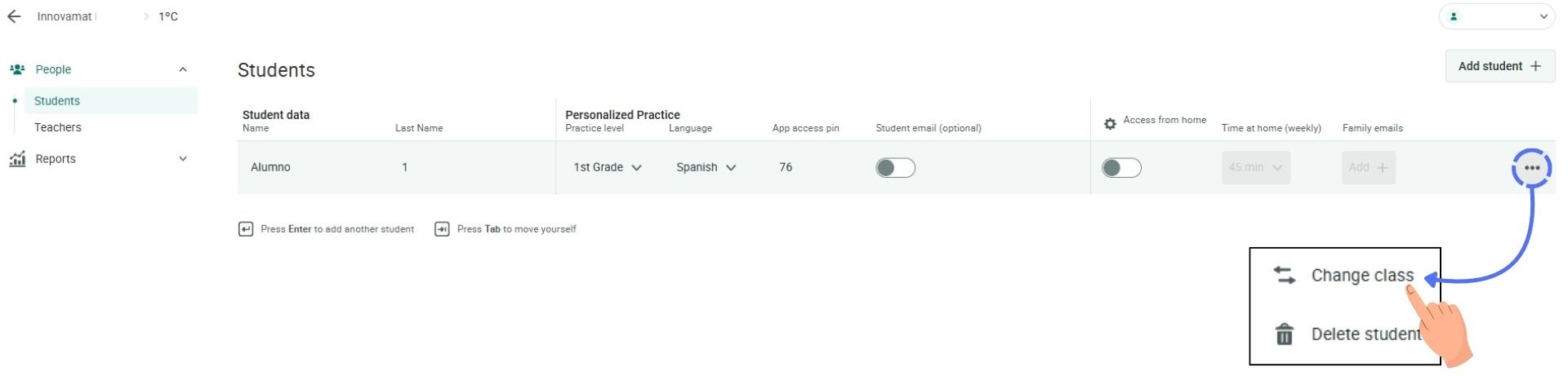
Task: Click the back arrow icon
Action: 14,16
